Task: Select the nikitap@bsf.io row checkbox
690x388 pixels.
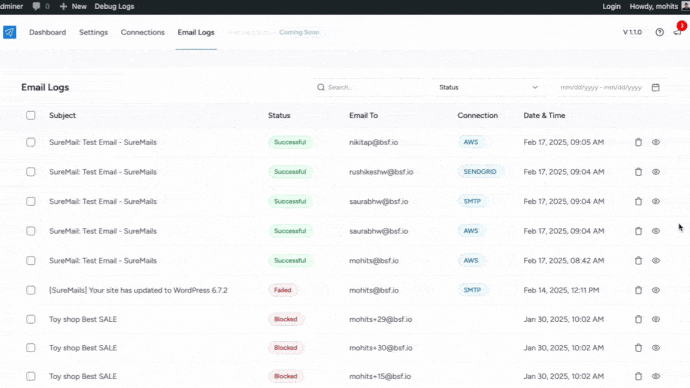Action: point(30,142)
